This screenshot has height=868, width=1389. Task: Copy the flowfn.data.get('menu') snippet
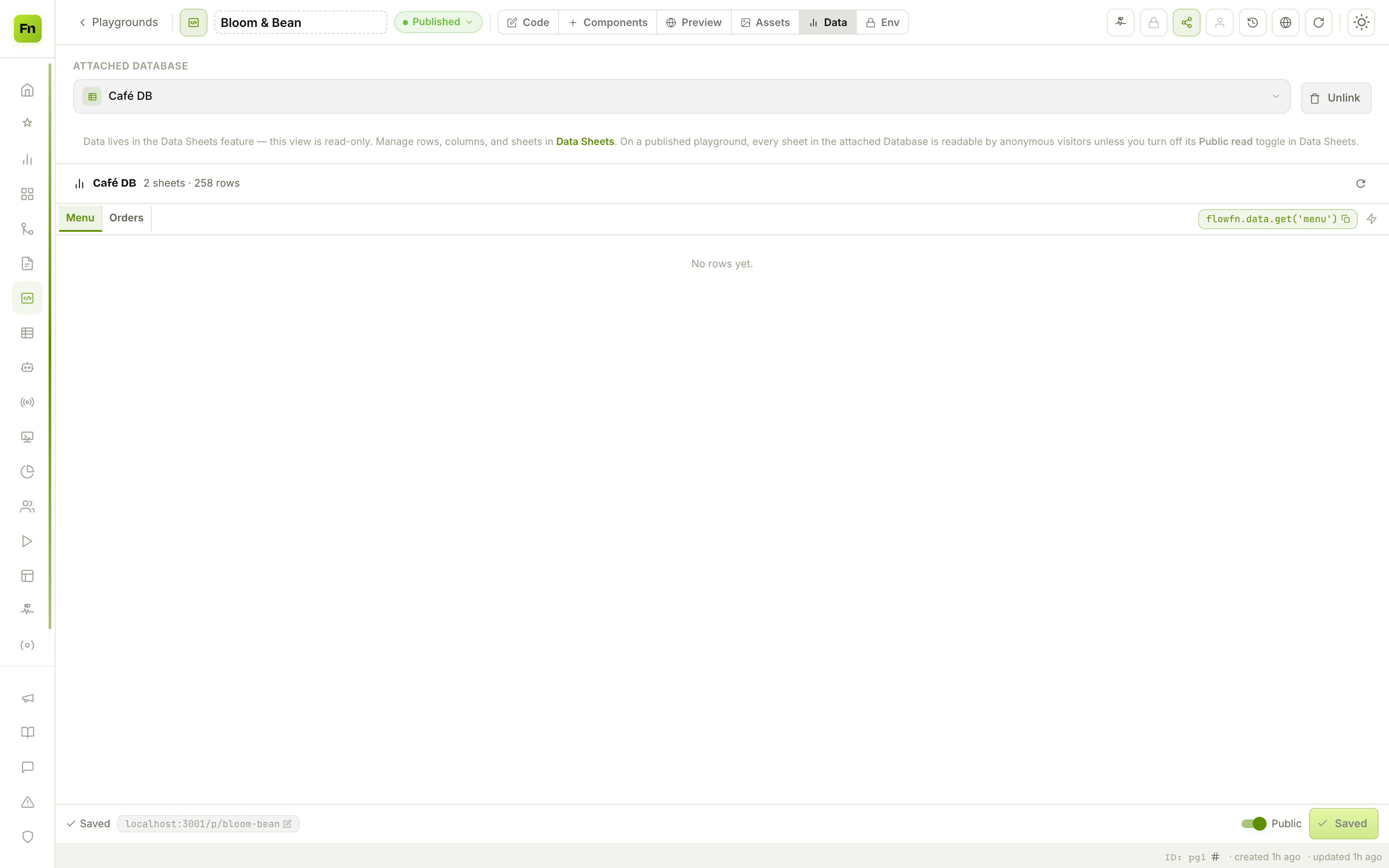[1277, 219]
